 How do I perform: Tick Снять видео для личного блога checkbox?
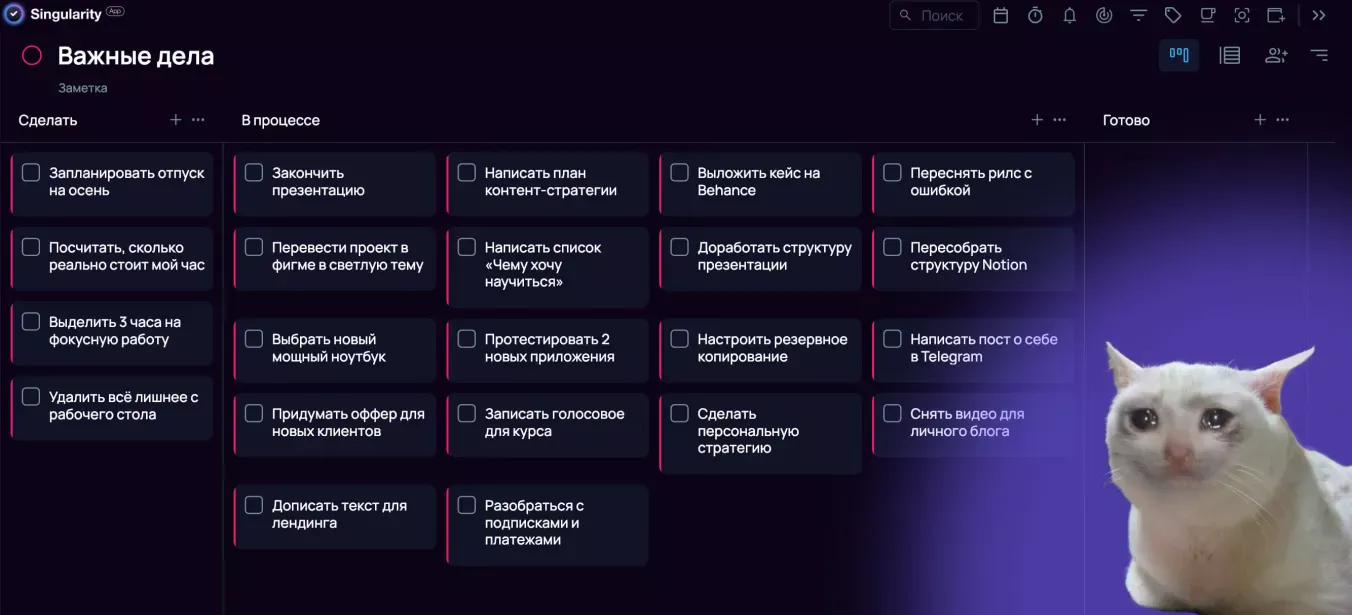(x=892, y=414)
